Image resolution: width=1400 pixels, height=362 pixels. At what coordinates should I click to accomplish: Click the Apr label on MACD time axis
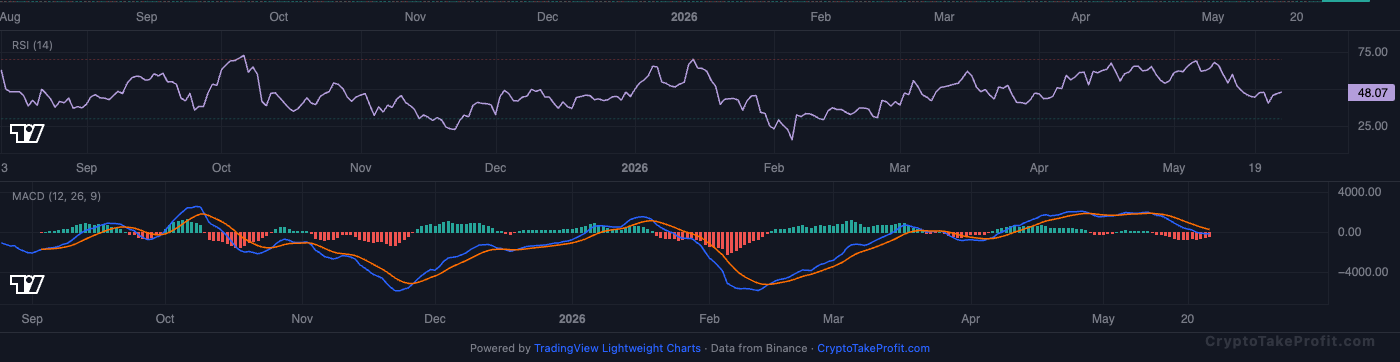tap(971, 319)
